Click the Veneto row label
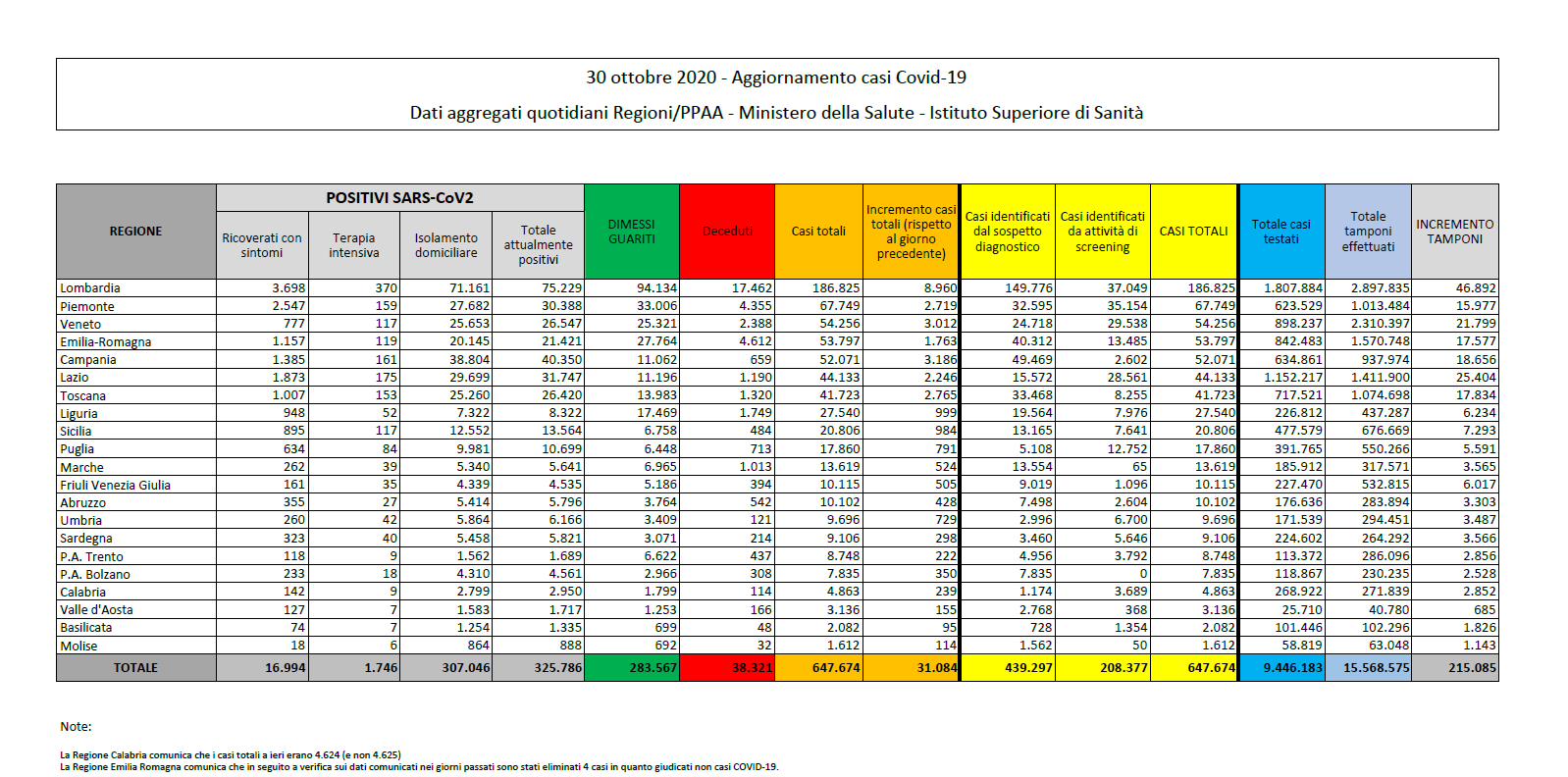Screen dimensions: 1568x777 [80, 324]
